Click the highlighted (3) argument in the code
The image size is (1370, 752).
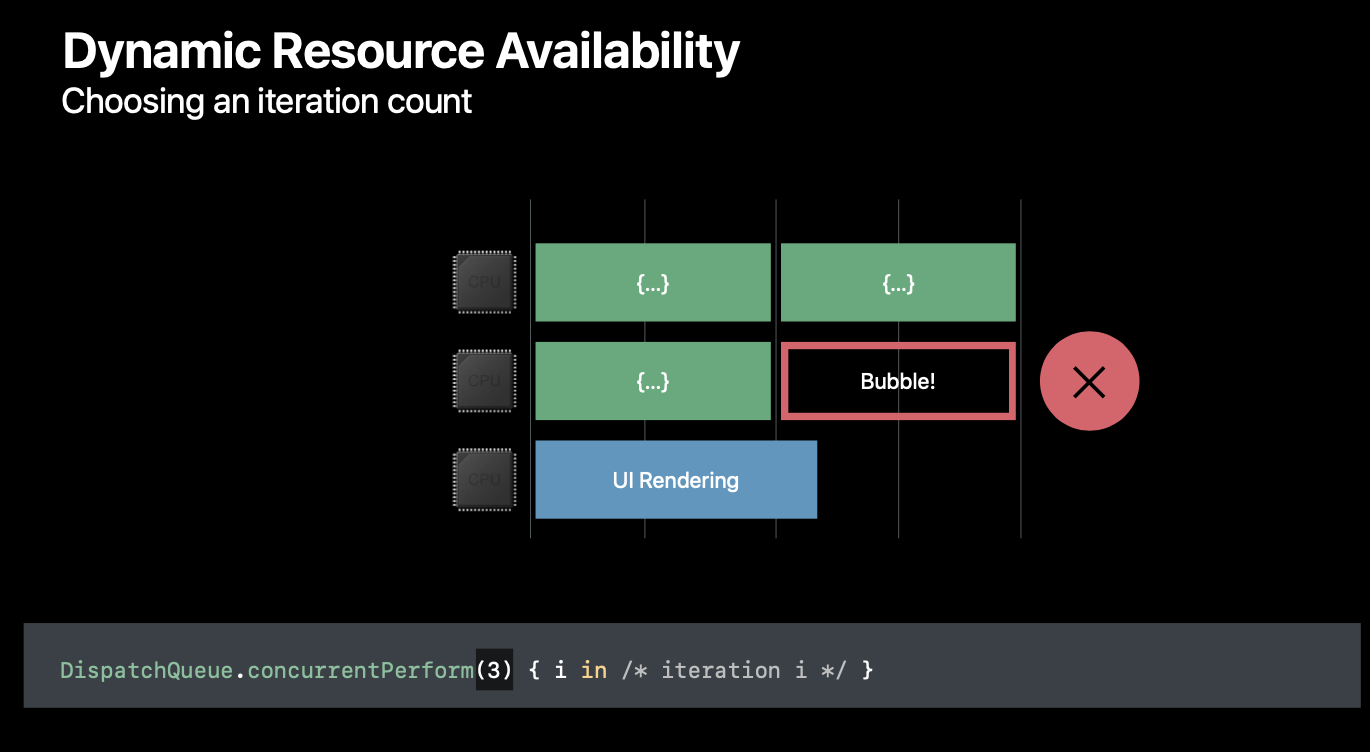pyautogui.click(x=494, y=670)
